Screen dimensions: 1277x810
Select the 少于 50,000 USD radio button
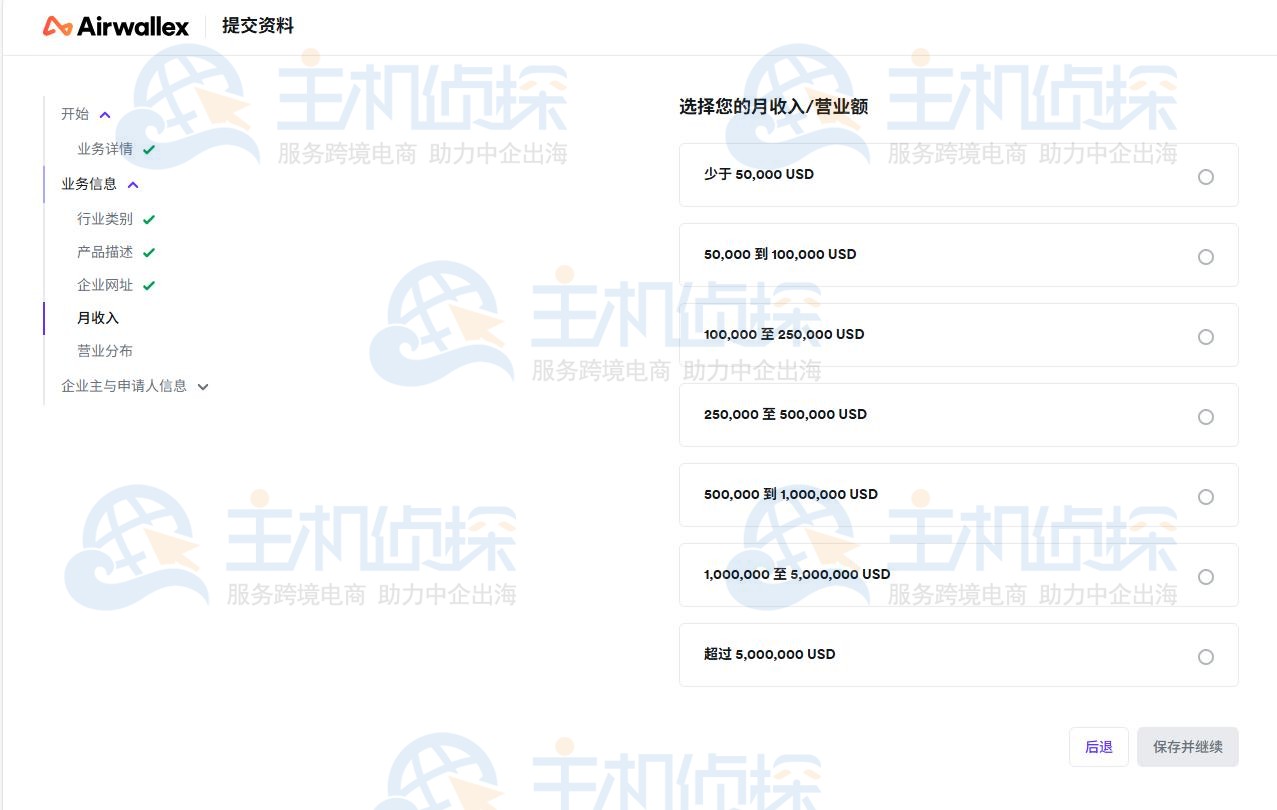1205,176
